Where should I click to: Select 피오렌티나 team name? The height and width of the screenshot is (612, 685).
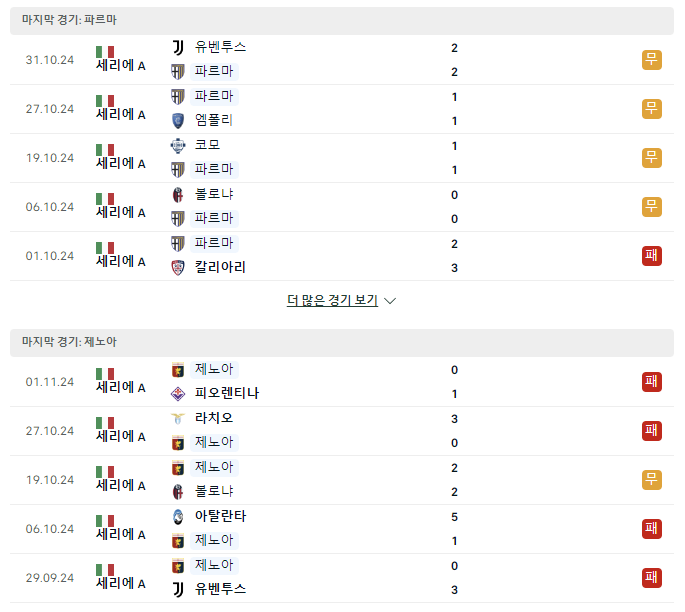[227, 393]
